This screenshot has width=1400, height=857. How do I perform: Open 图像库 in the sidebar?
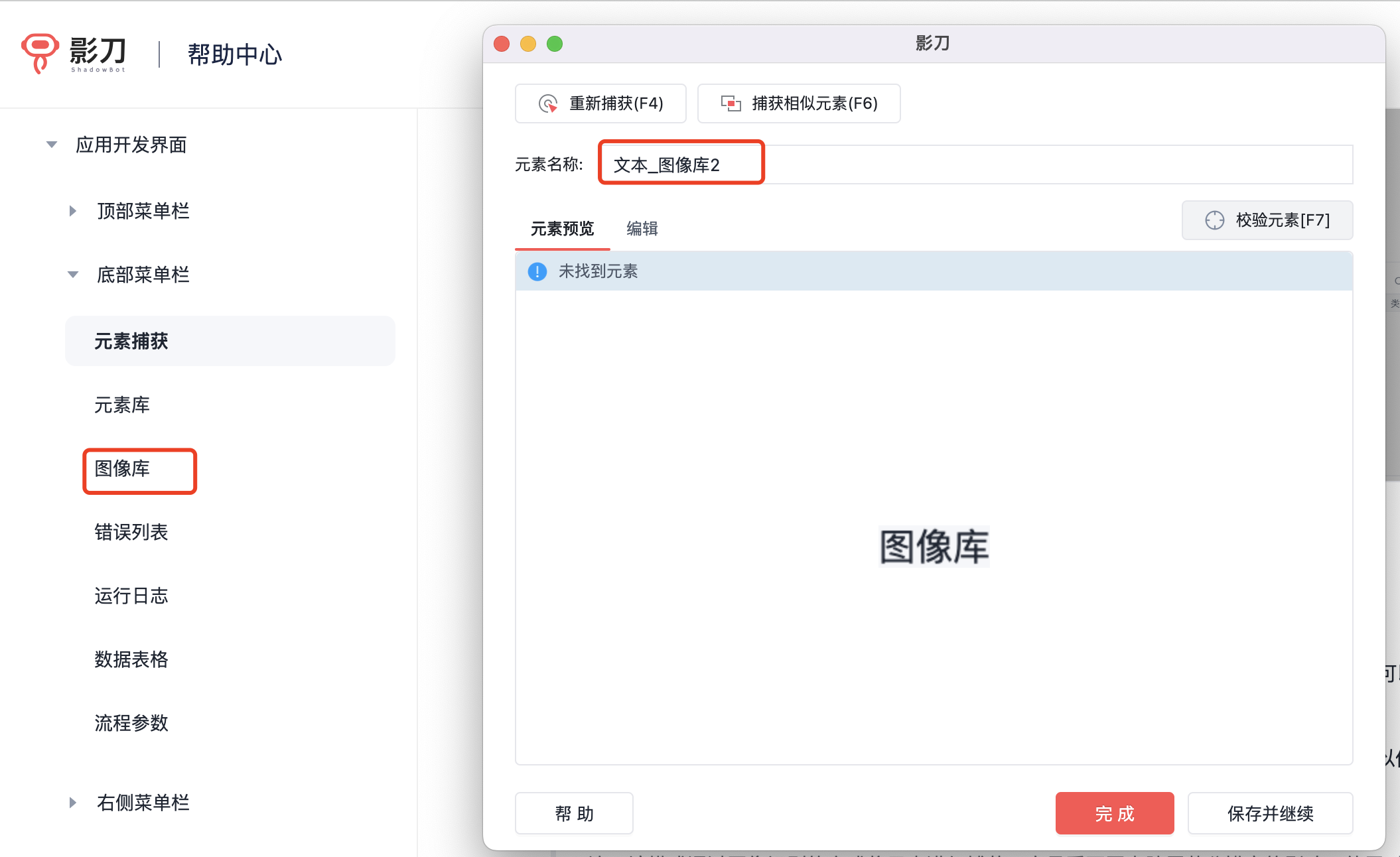(123, 469)
